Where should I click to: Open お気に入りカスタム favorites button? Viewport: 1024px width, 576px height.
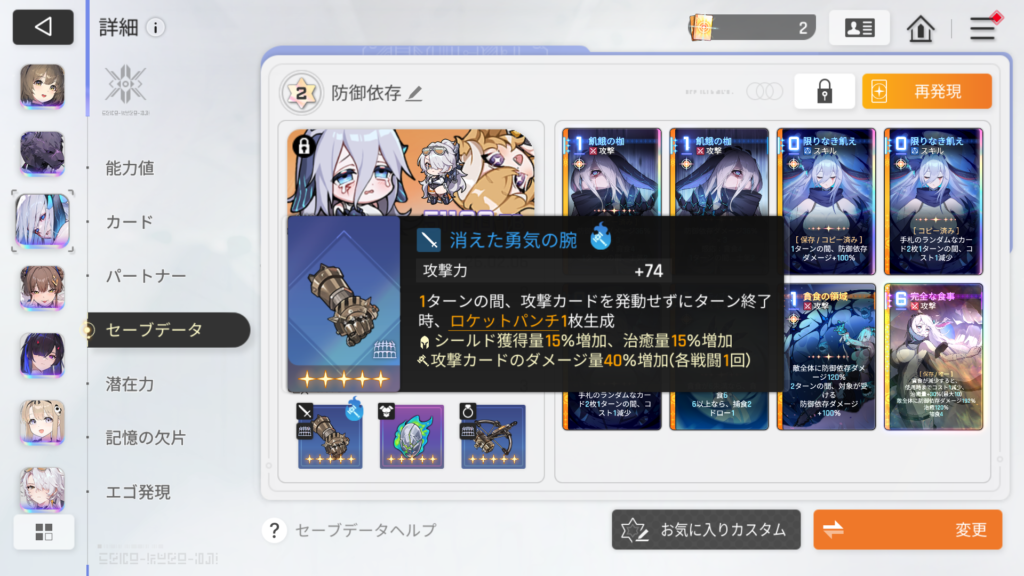click(x=706, y=530)
